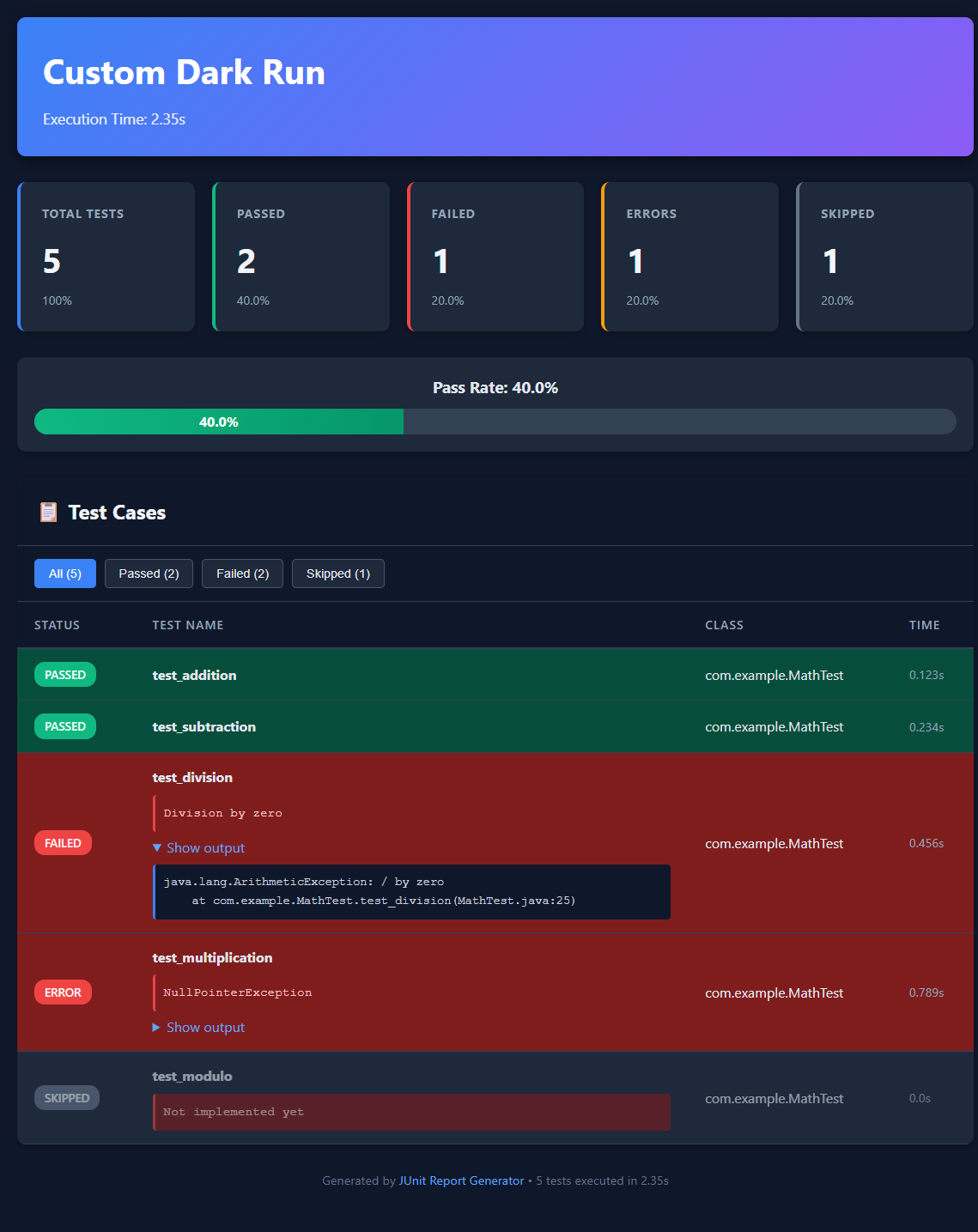Click com.example.MathTest in test_division row
Image resolution: width=978 pixels, height=1232 pixels.
coord(775,843)
